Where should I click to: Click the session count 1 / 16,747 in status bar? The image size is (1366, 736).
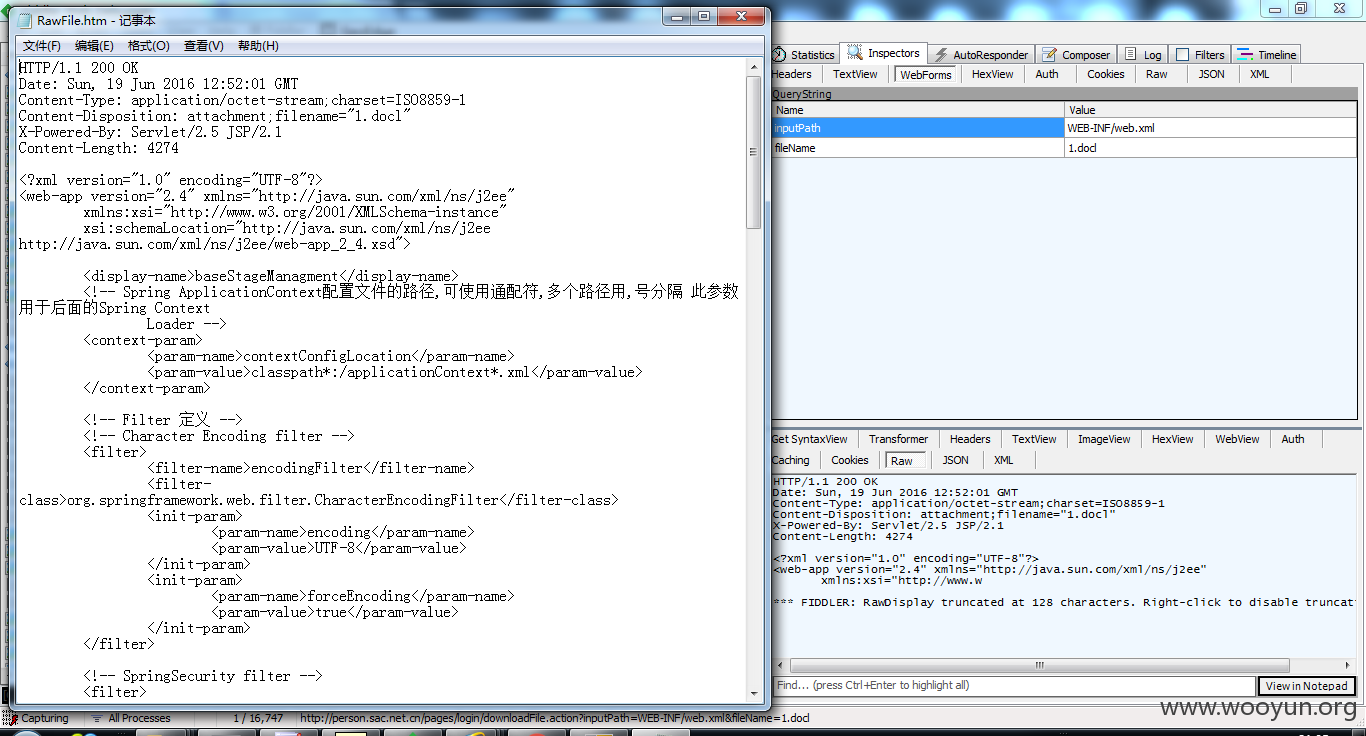coord(258,718)
